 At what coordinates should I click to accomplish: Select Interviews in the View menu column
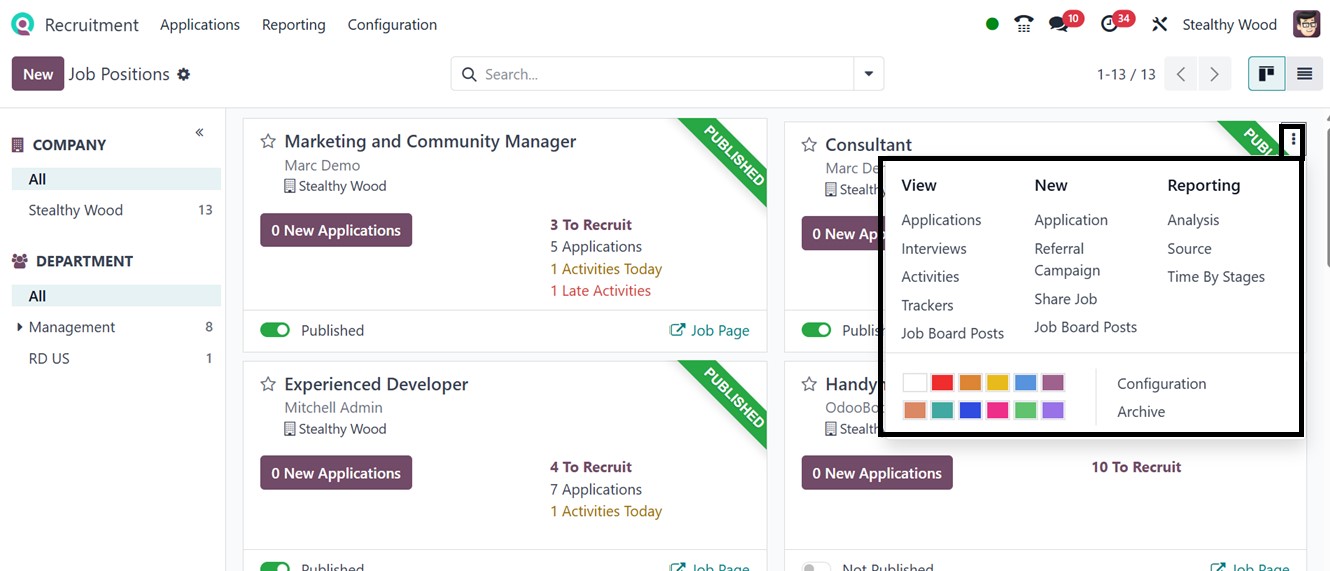(933, 248)
